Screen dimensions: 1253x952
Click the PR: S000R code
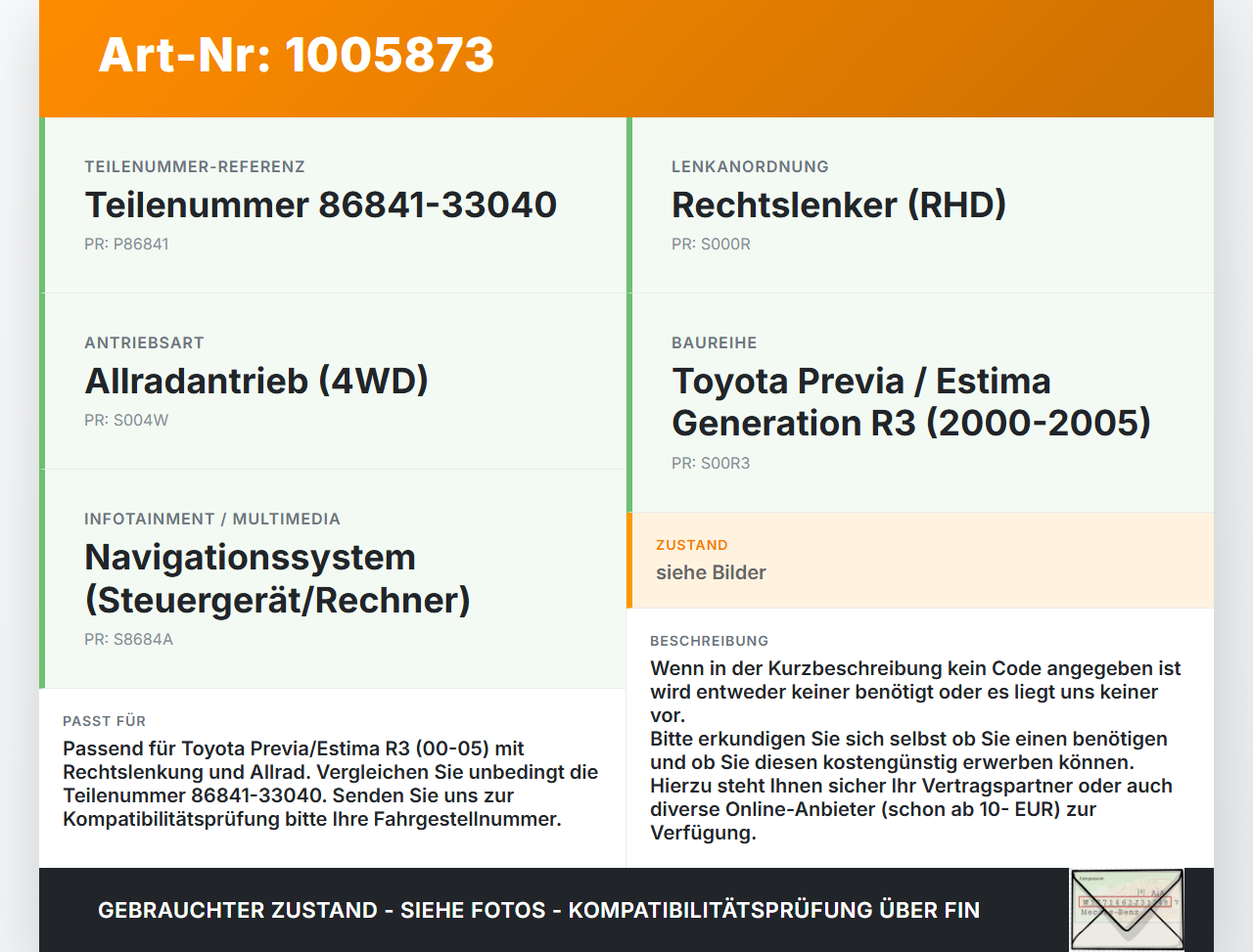click(711, 244)
